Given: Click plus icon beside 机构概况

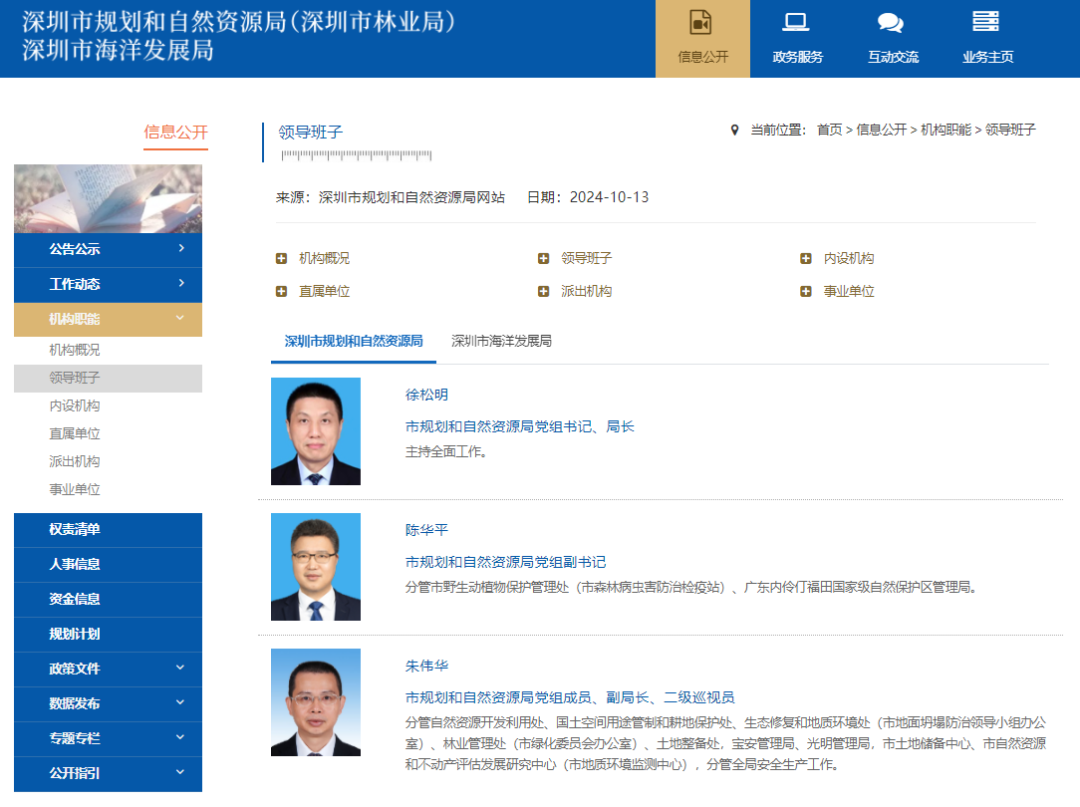Looking at the screenshot, I should pyautogui.click(x=281, y=259).
